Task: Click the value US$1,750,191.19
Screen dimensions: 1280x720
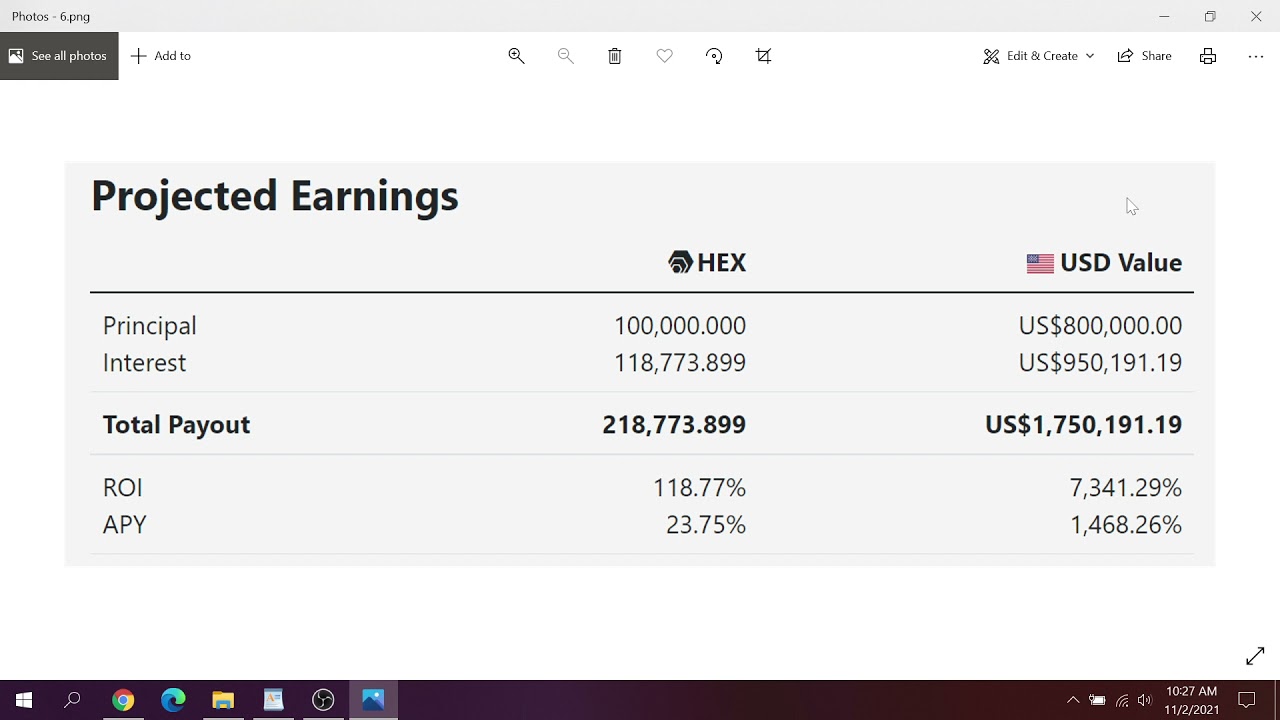Action: click(1084, 425)
